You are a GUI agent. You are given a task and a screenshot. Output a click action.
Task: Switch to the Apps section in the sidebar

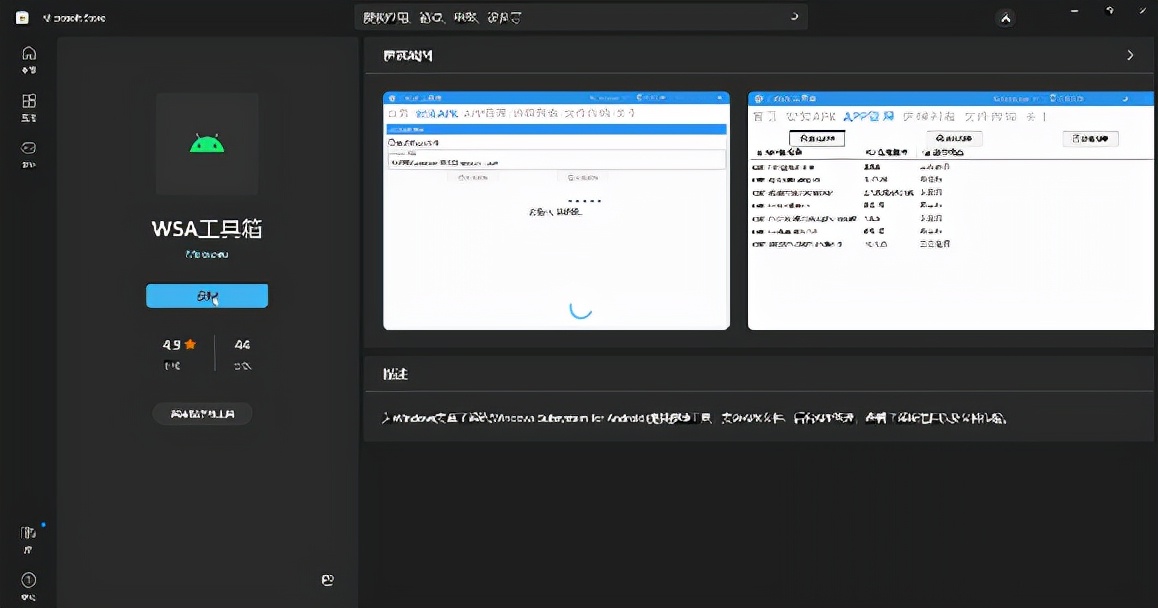29,104
